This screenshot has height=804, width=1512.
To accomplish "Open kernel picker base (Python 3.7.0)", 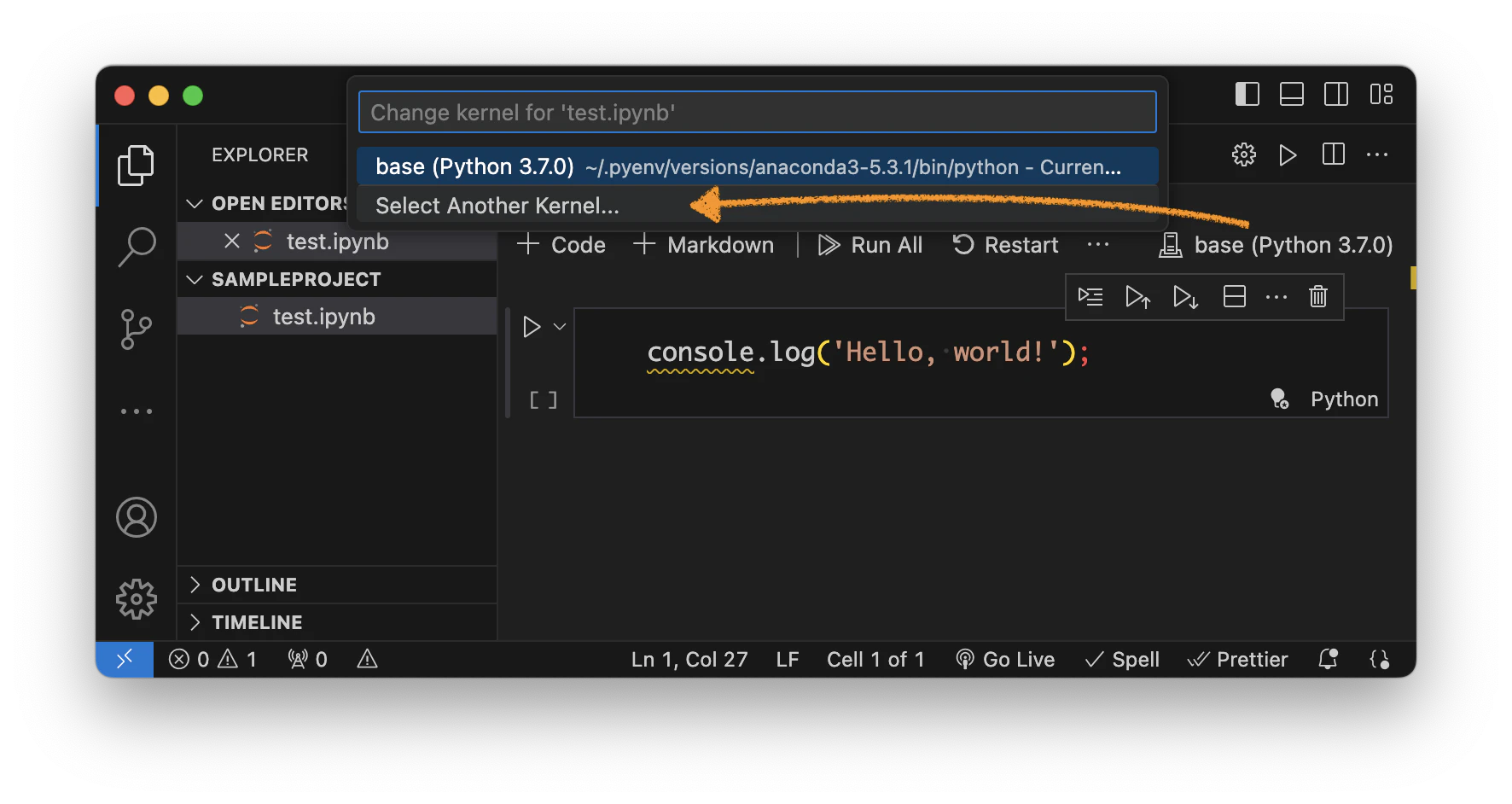I will tap(1276, 245).
